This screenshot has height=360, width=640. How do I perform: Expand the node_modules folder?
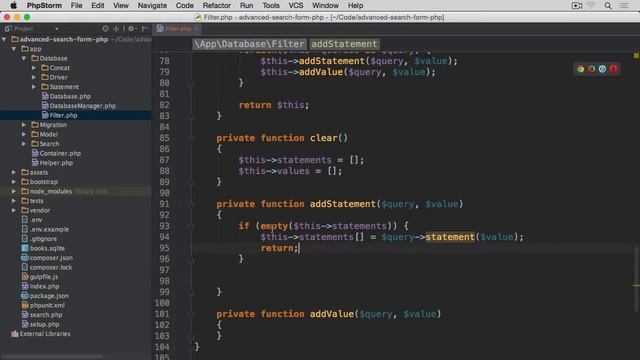coord(14,191)
